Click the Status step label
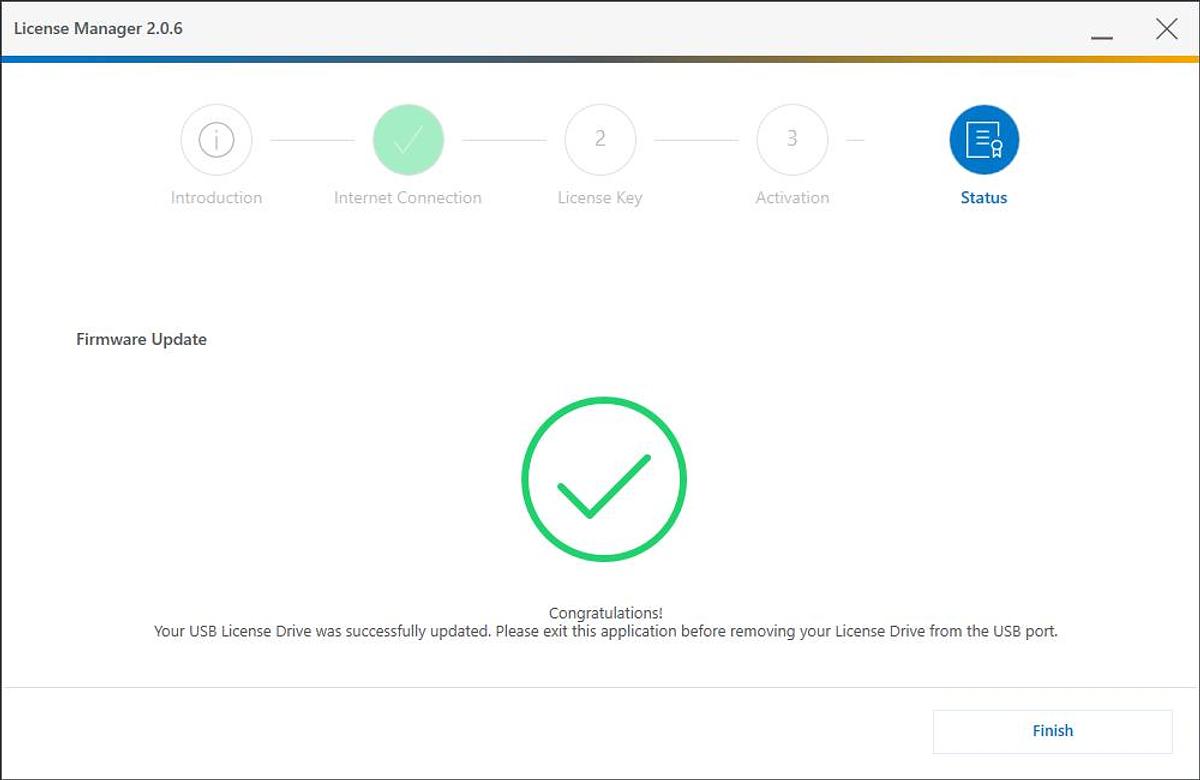 pos(983,197)
